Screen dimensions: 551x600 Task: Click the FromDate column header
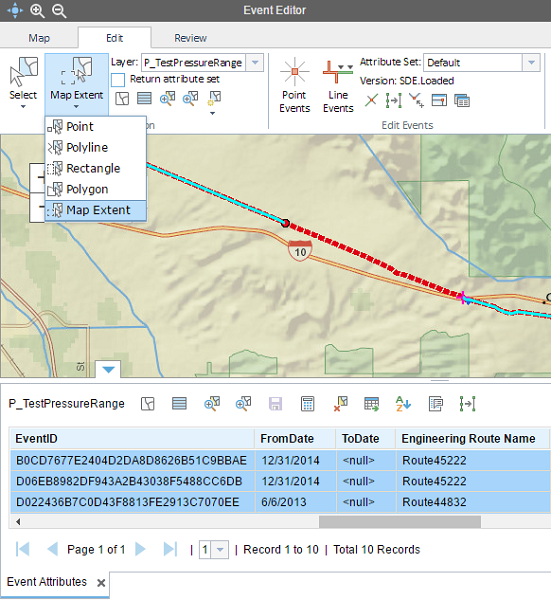(x=295, y=439)
